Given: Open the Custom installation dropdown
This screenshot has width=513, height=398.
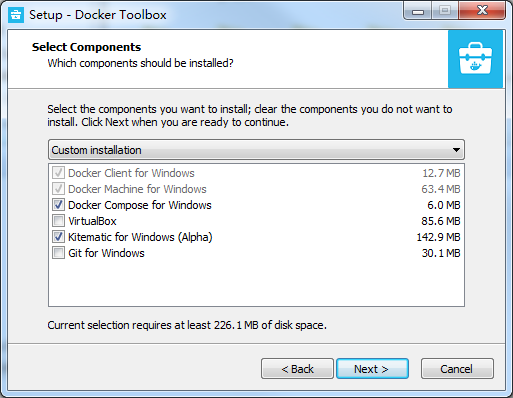Looking at the screenshot, I should coord(256,150).
